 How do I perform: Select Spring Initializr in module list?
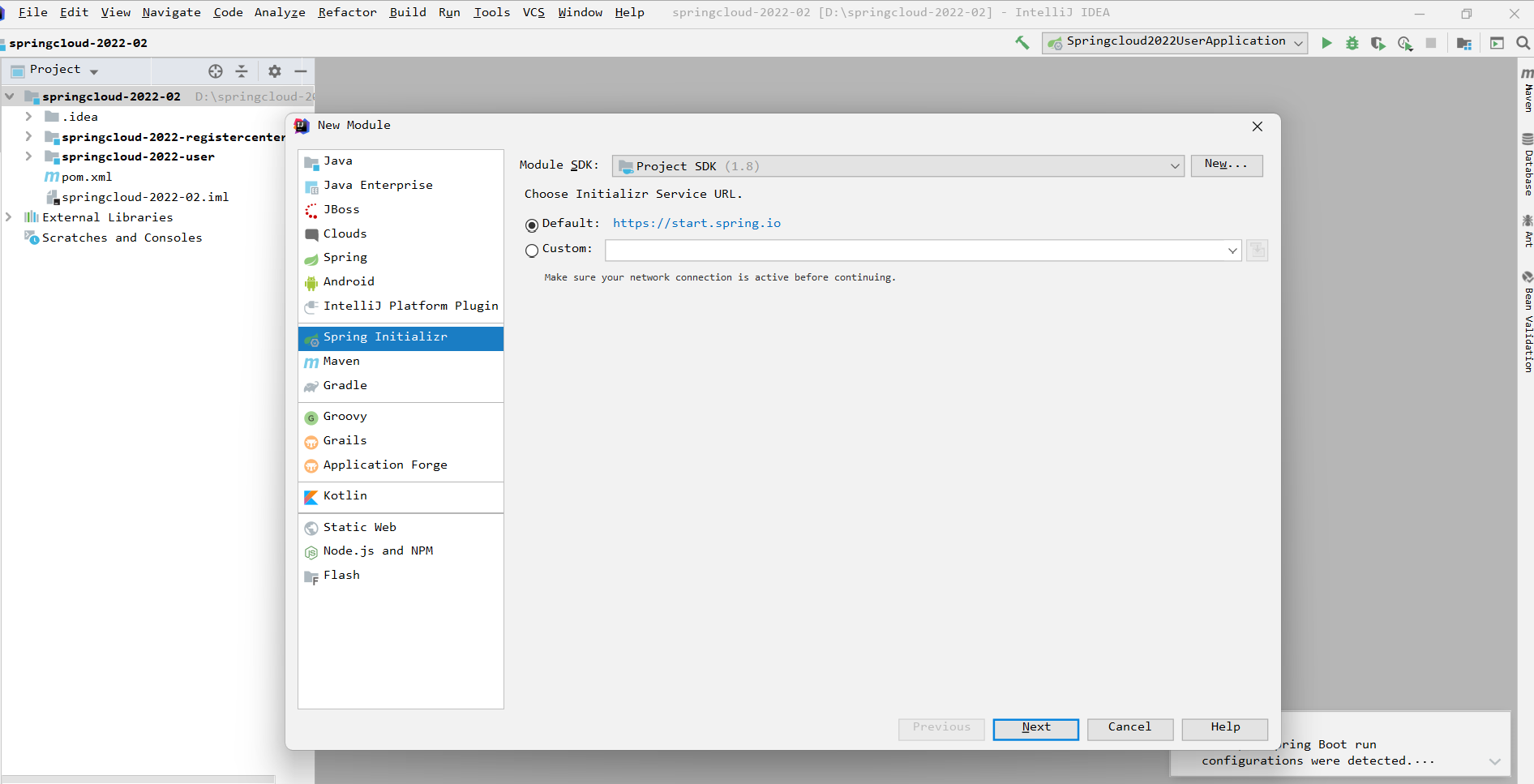click(x=401, y=338)
